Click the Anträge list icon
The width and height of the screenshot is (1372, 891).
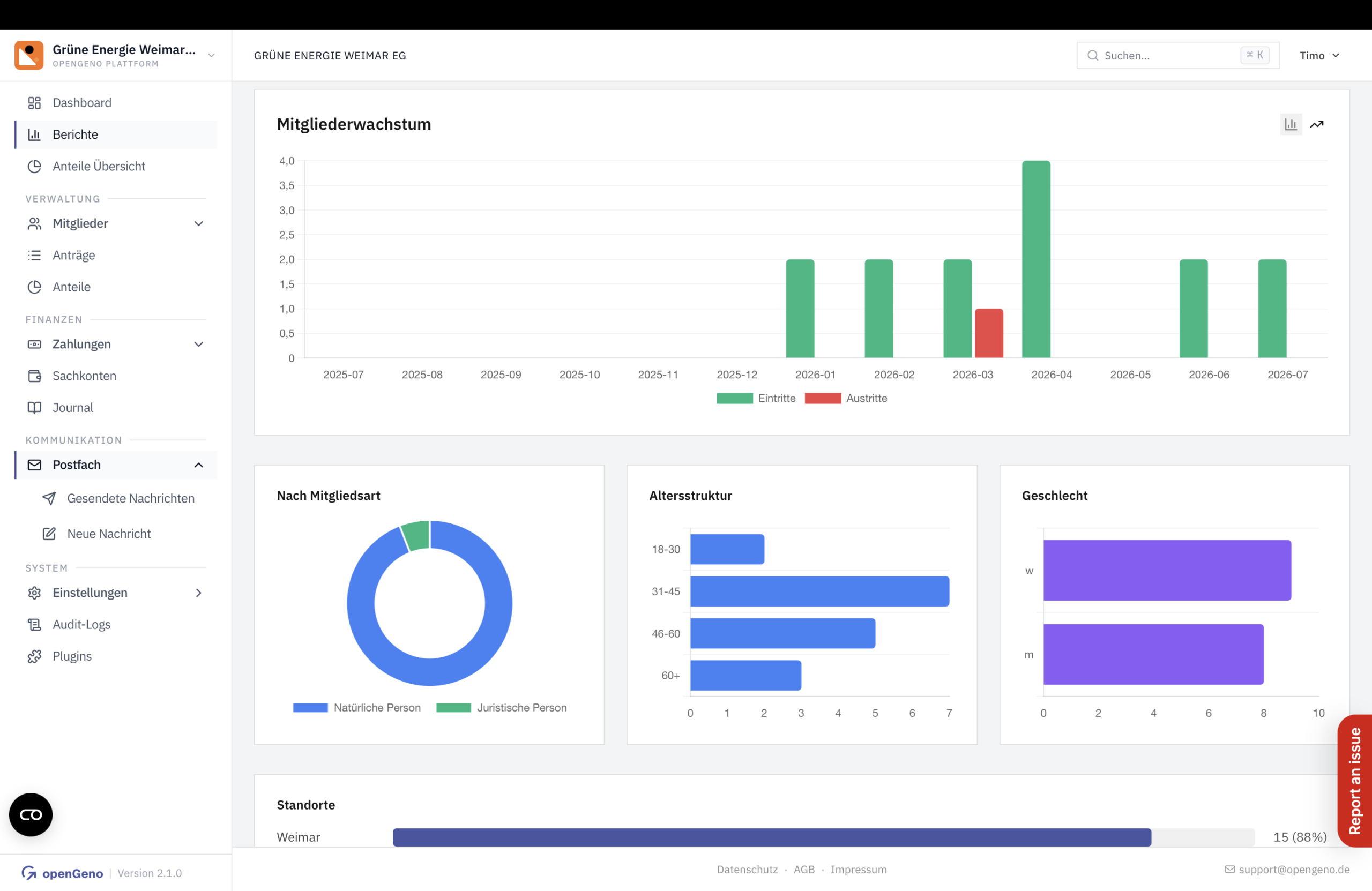pos(35,254)
